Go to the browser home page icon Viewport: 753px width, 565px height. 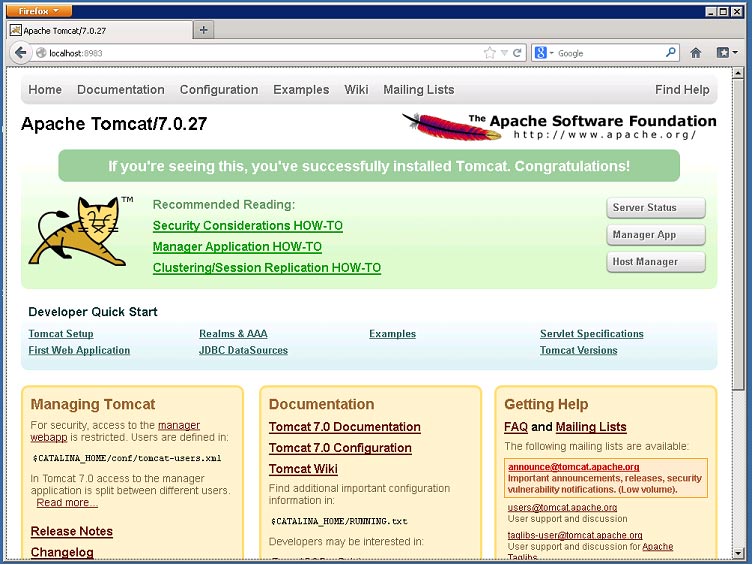pos(695,53)
